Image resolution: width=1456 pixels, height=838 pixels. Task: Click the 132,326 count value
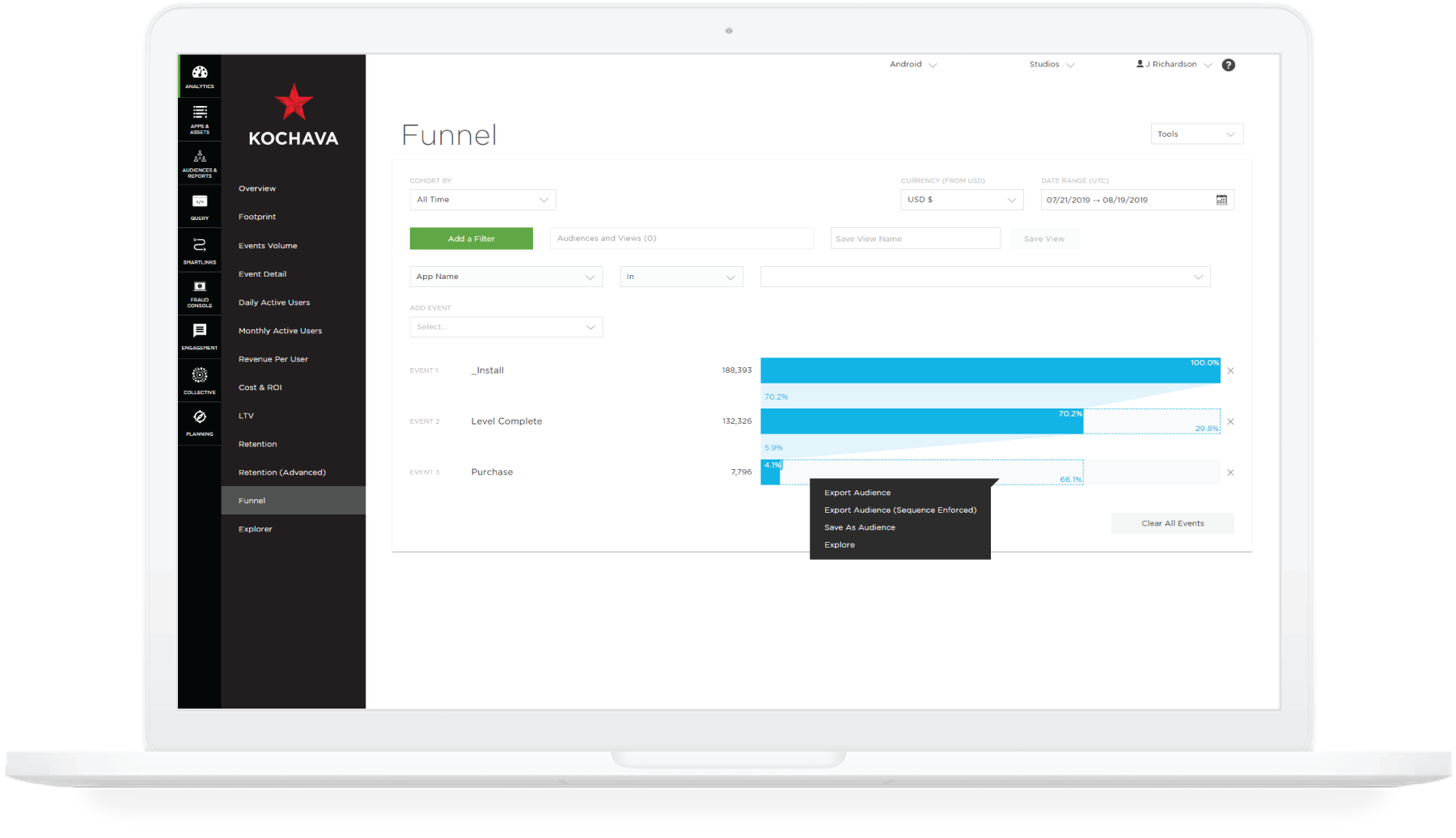737,421
